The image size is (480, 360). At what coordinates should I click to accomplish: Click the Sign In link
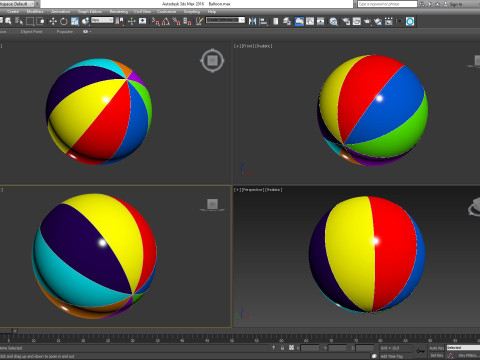coord(455,4)
